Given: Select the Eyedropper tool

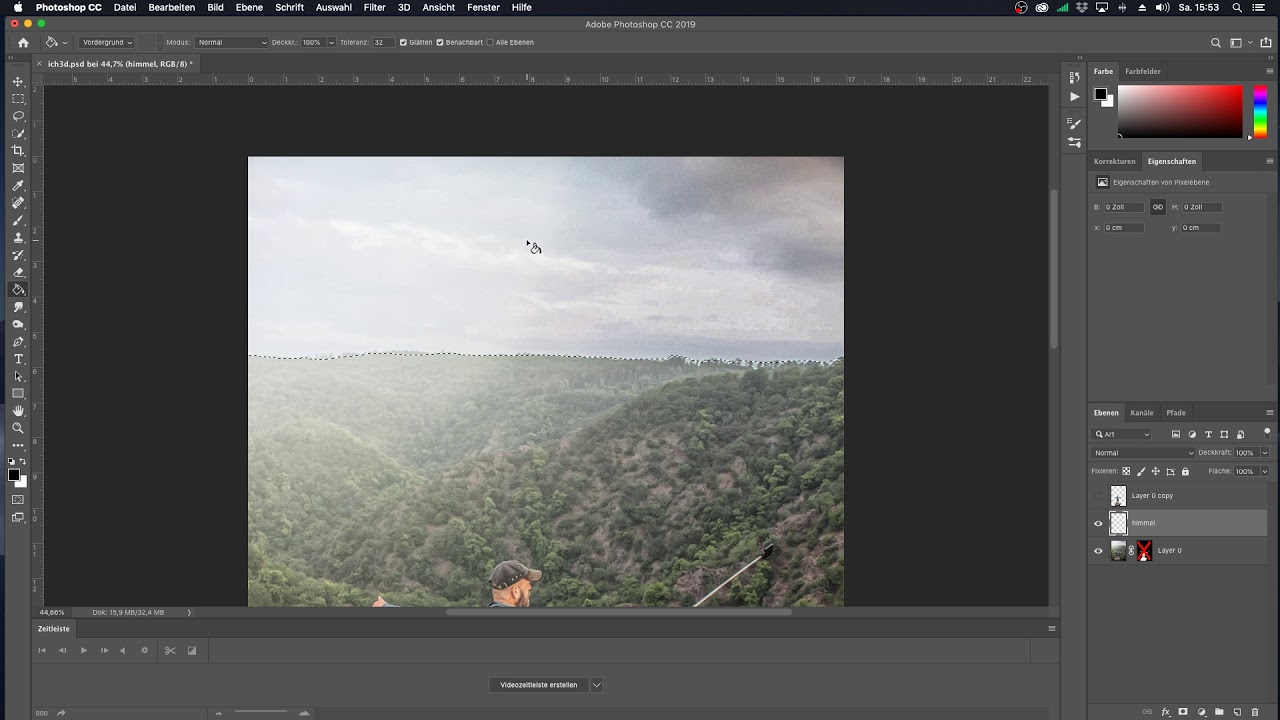Looking at the screenshot, I should tap(18, 185).
